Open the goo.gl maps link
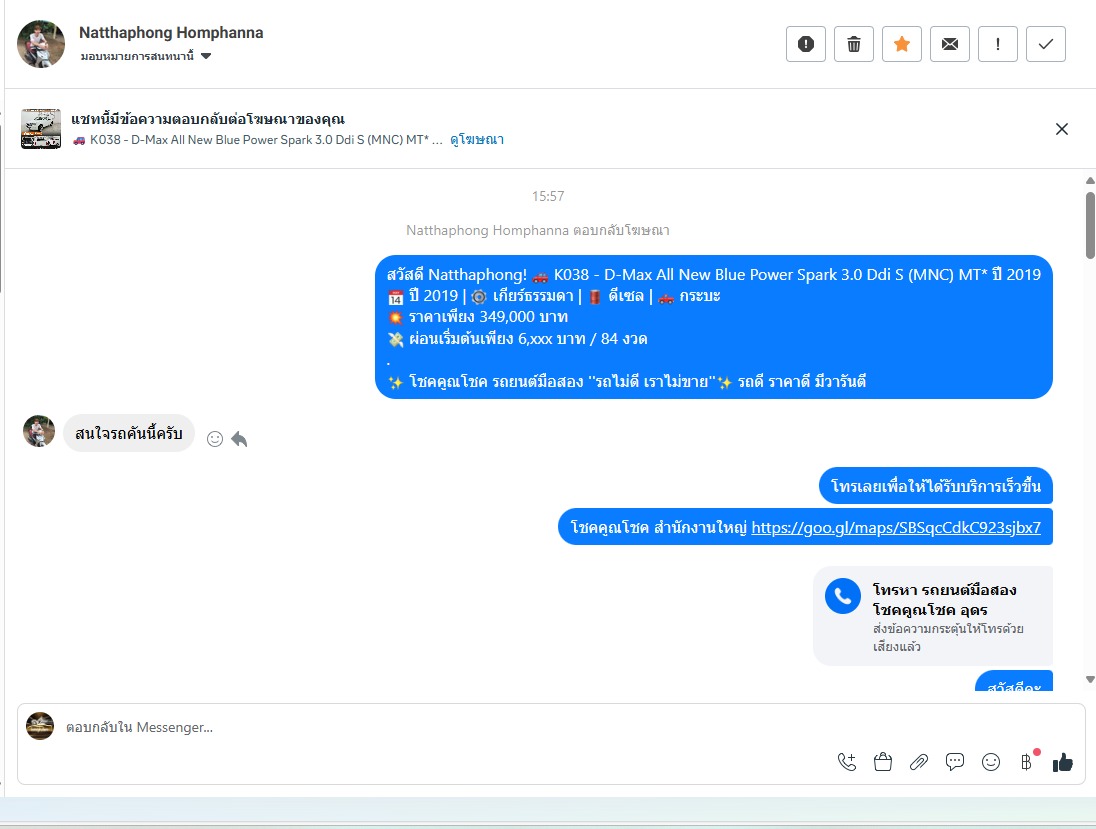The image size is (1096, 829). [896, 527]
